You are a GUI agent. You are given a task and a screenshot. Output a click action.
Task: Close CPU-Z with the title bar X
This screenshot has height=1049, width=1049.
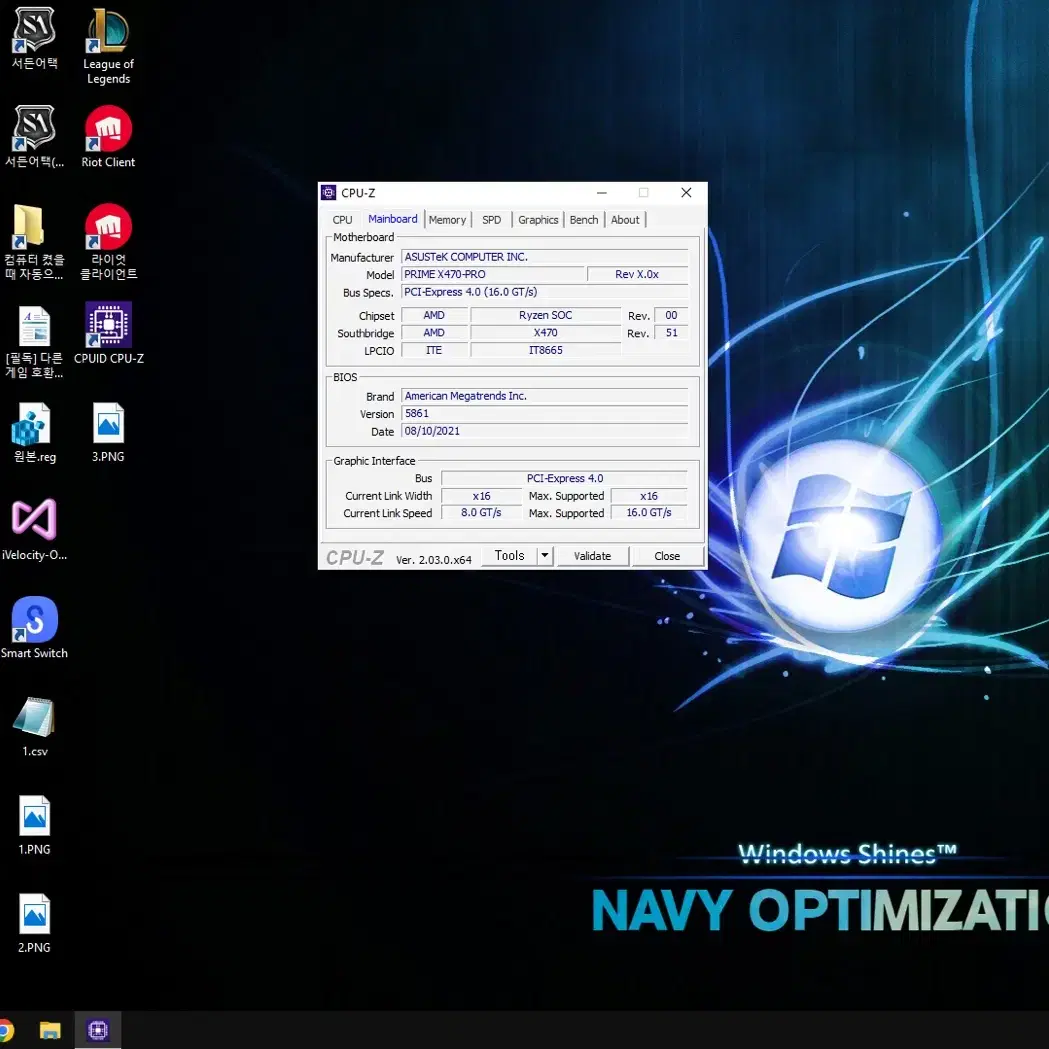686,193
